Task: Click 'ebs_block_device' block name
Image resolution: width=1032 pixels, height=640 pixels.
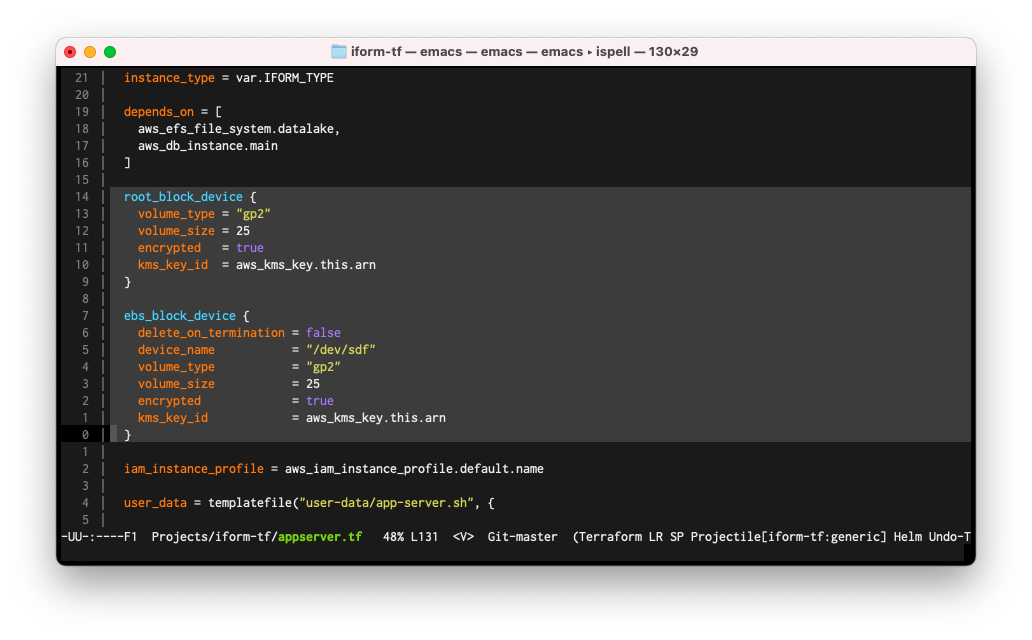Action: (180, 316)
